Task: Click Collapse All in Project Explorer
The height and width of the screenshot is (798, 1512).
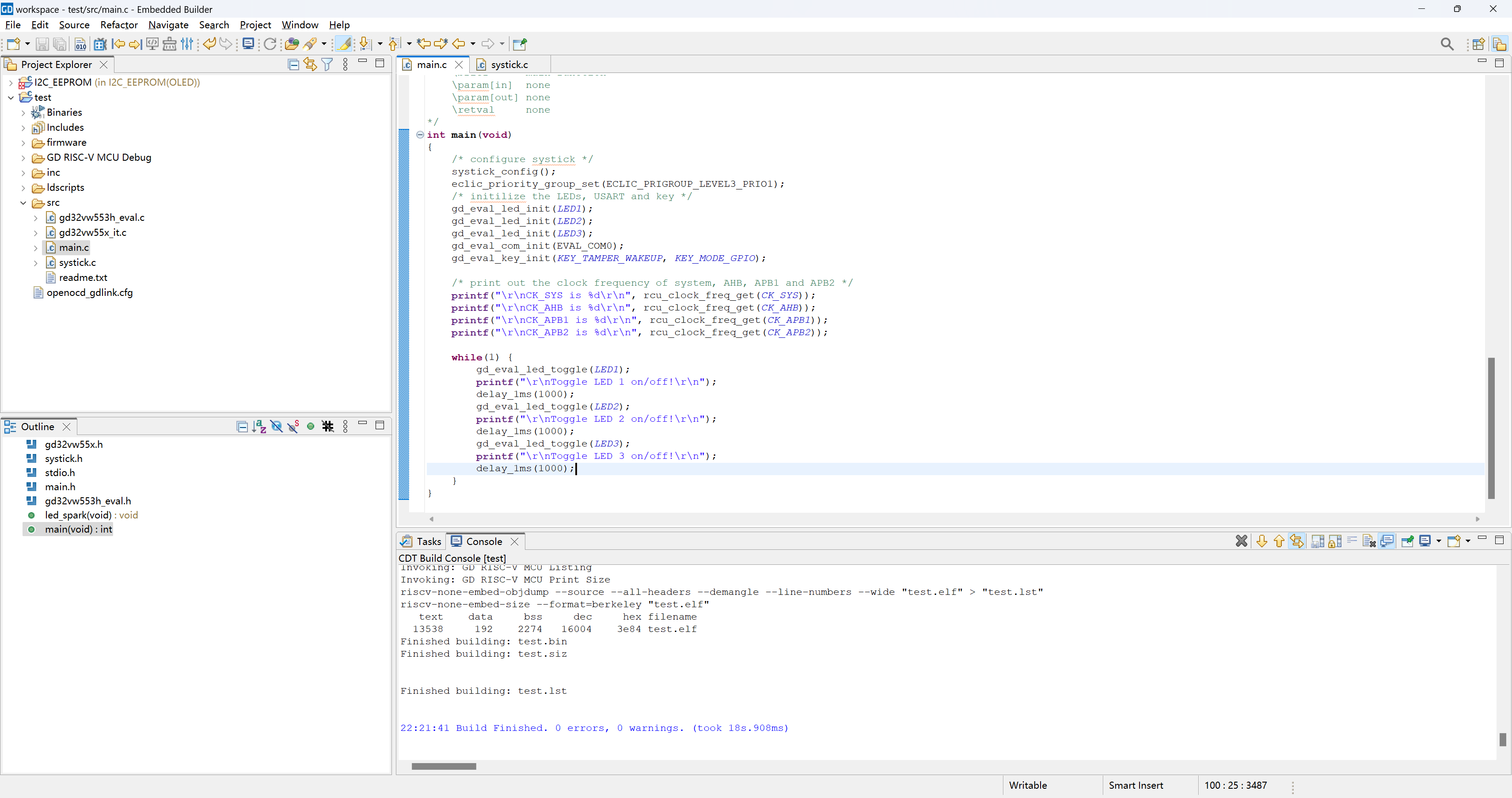Action: [293, 64]
